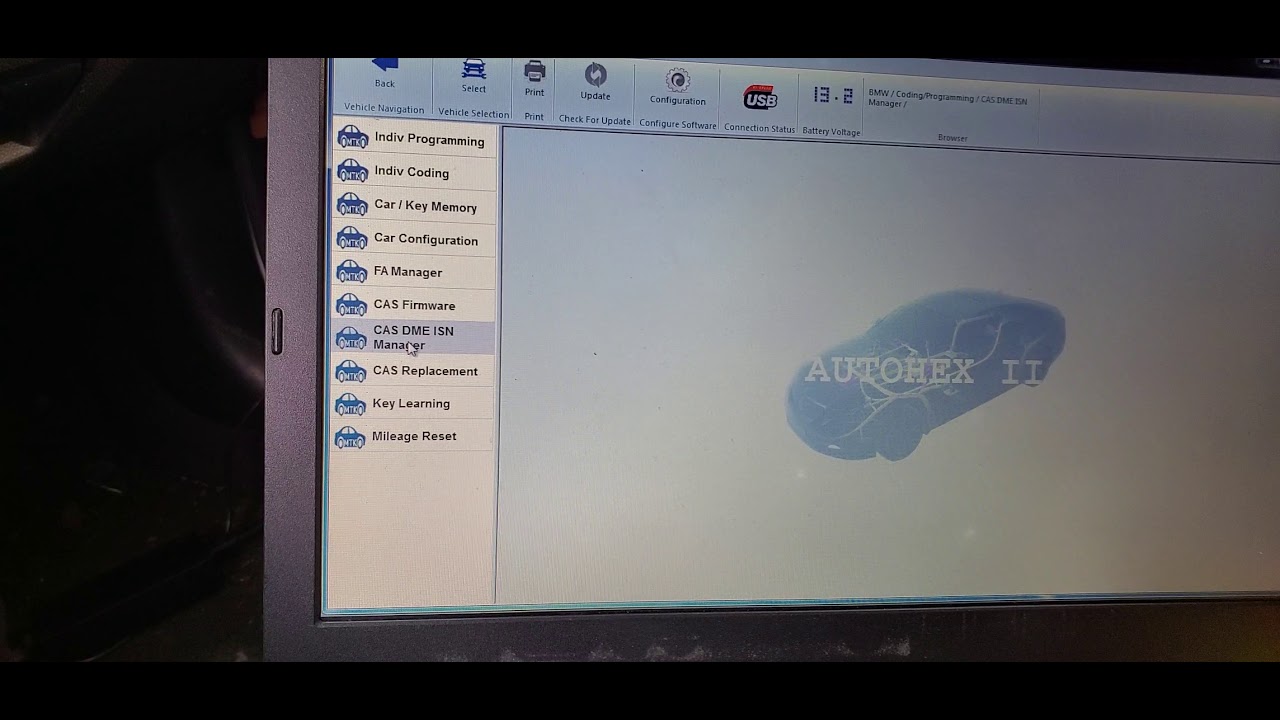The height and width of the screenshot is (720, 1280).
Task: Click the car icon beside Indiv Coding
Action: 352,170
